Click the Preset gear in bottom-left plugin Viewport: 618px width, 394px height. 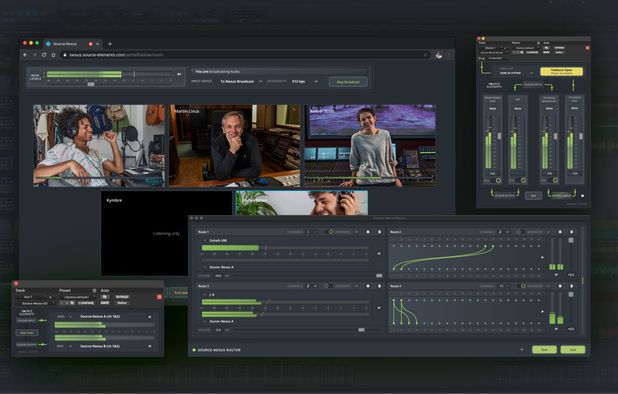click(94, 290)
